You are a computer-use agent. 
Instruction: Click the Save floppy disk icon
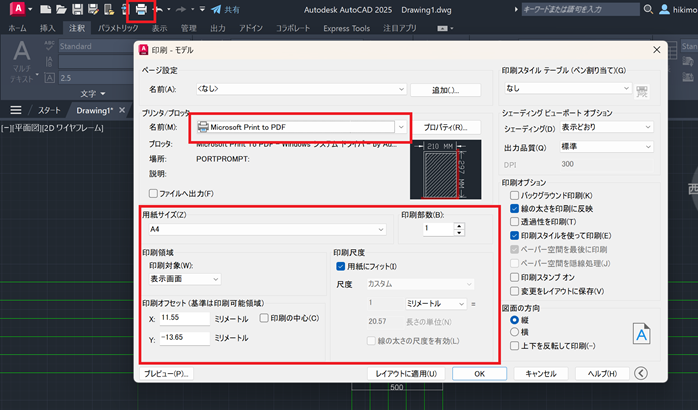tap(76, 10)
